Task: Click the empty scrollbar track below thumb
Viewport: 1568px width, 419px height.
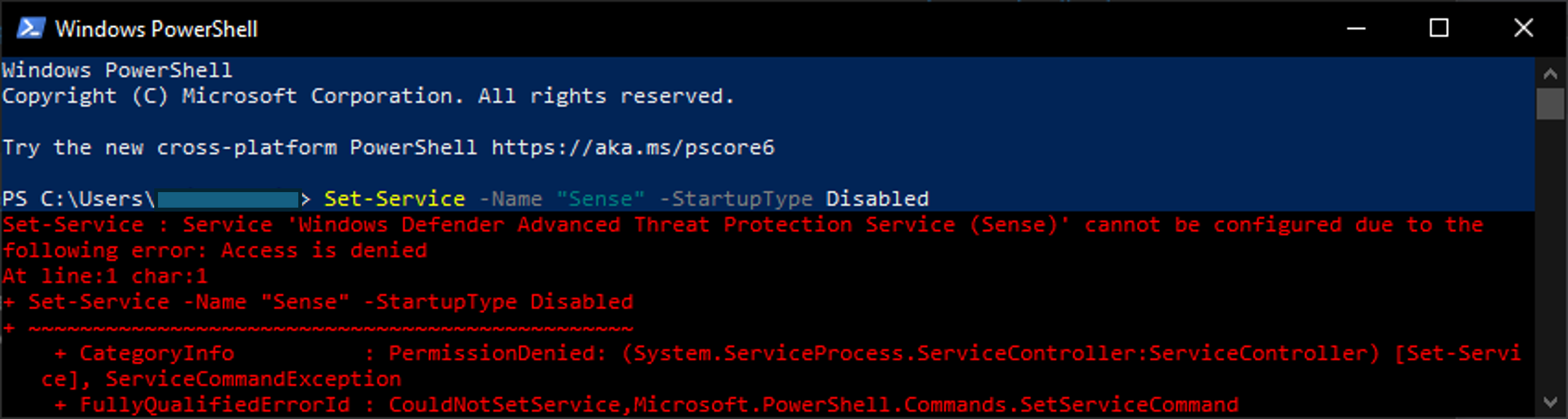Action: (1550, 254)
